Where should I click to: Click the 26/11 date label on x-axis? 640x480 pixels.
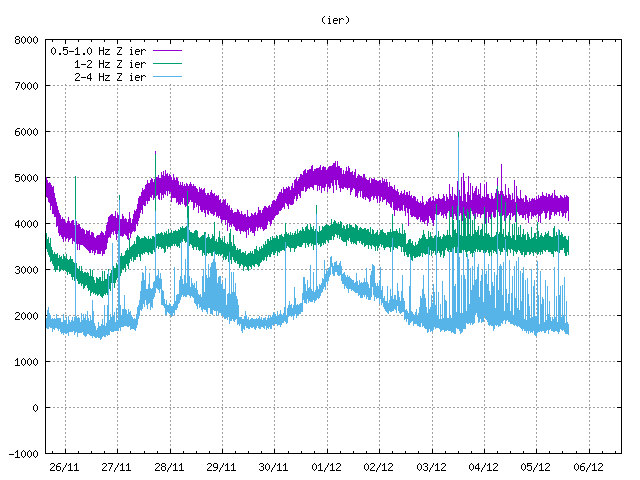pos(65,467)
